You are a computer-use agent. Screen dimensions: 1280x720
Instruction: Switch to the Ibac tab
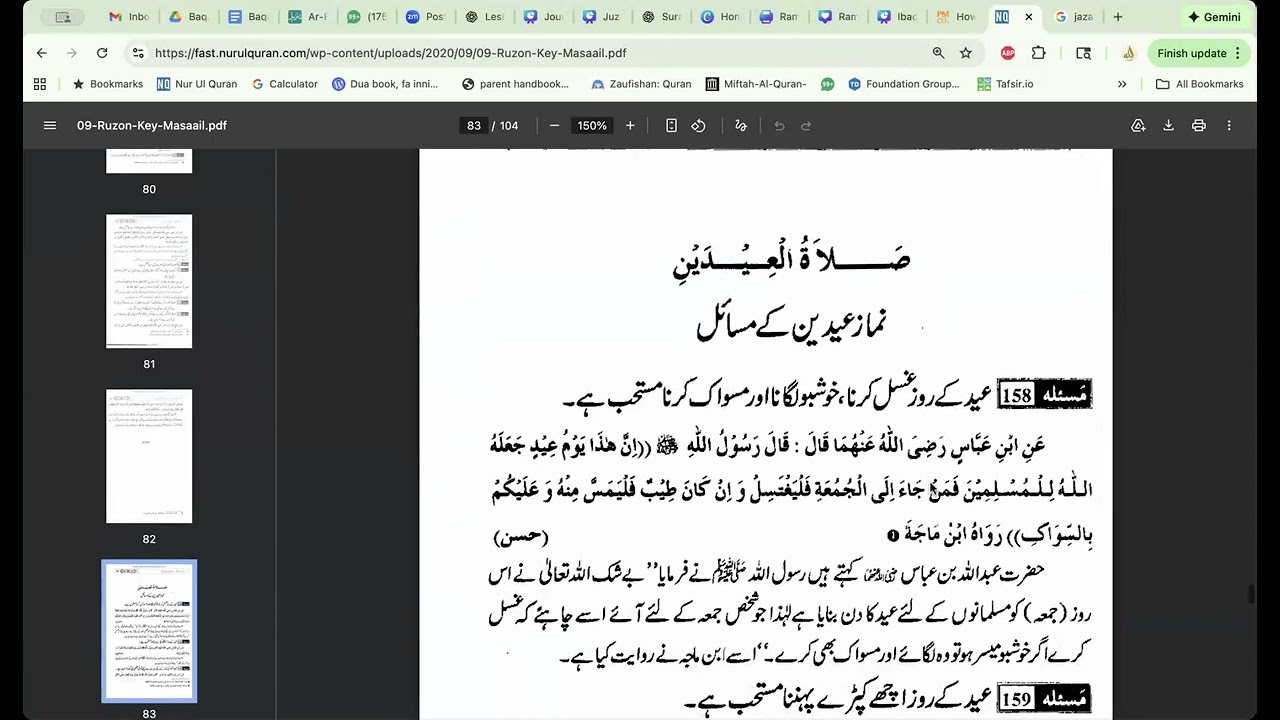899,17
